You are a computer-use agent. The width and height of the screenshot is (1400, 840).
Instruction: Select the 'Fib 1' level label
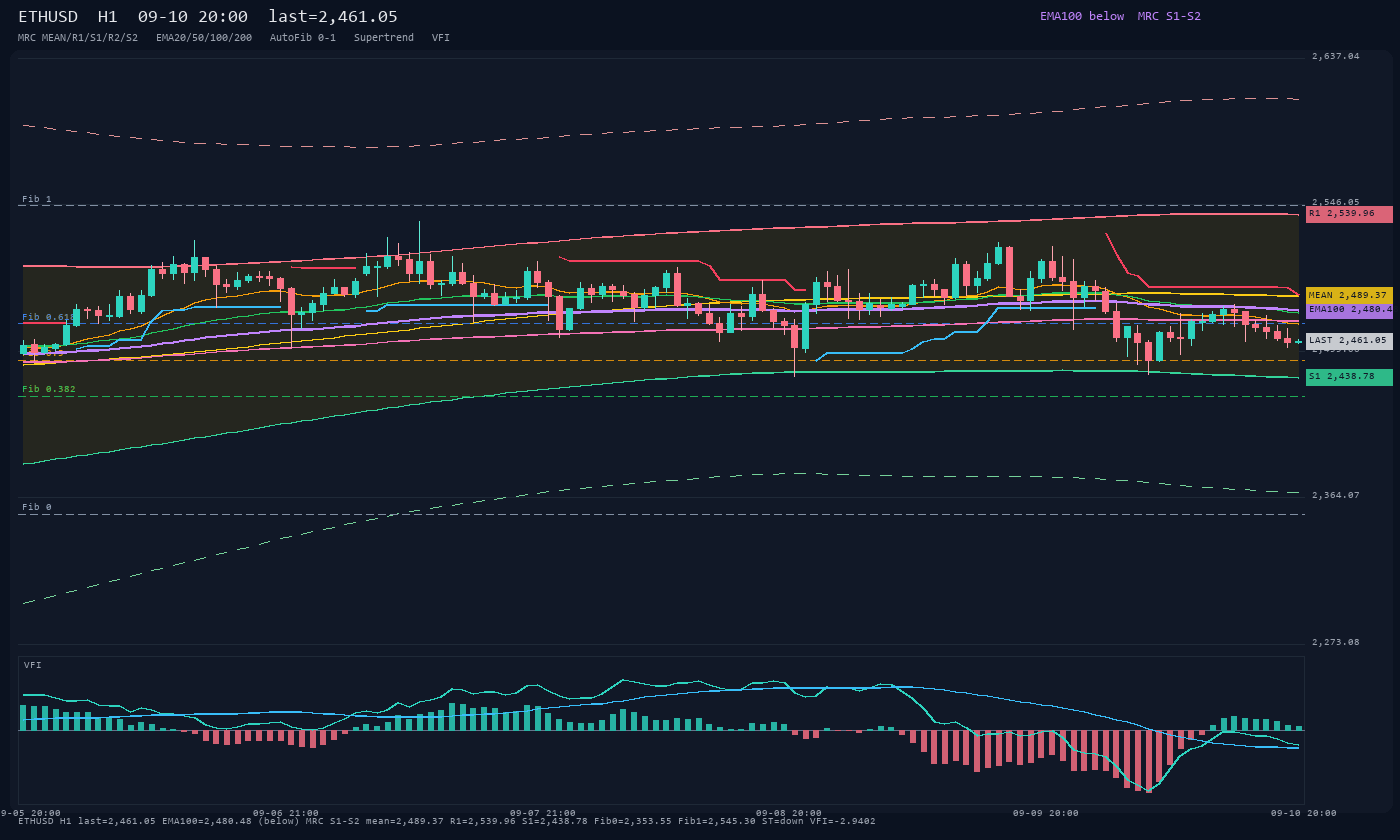[37, 199]
